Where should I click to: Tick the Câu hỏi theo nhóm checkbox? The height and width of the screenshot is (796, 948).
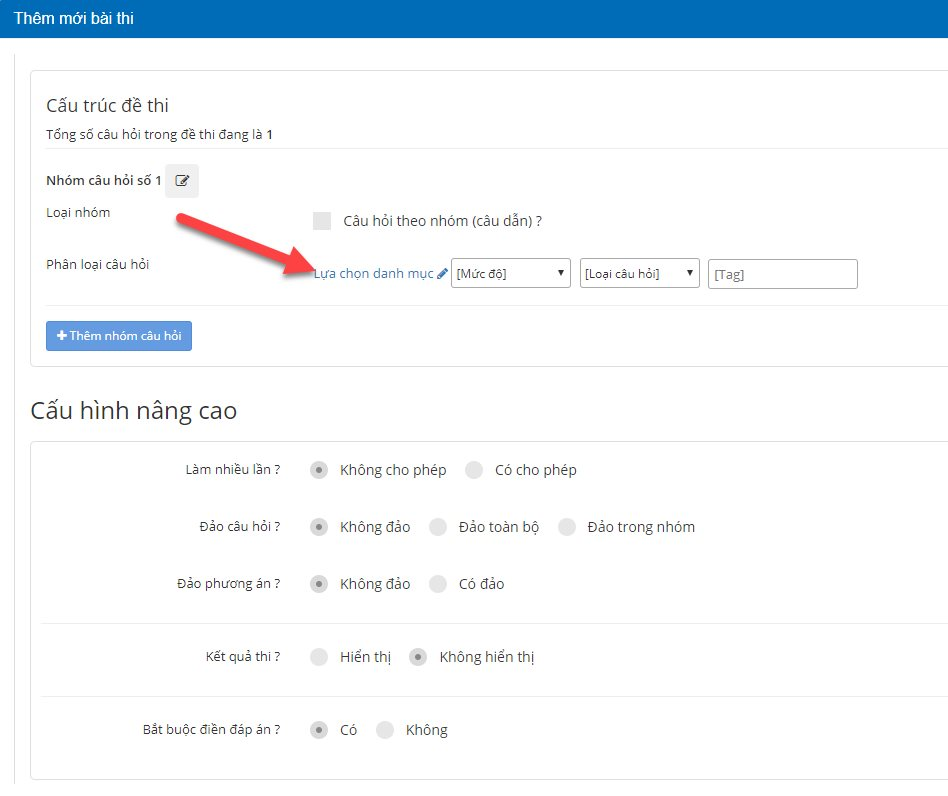321,221
